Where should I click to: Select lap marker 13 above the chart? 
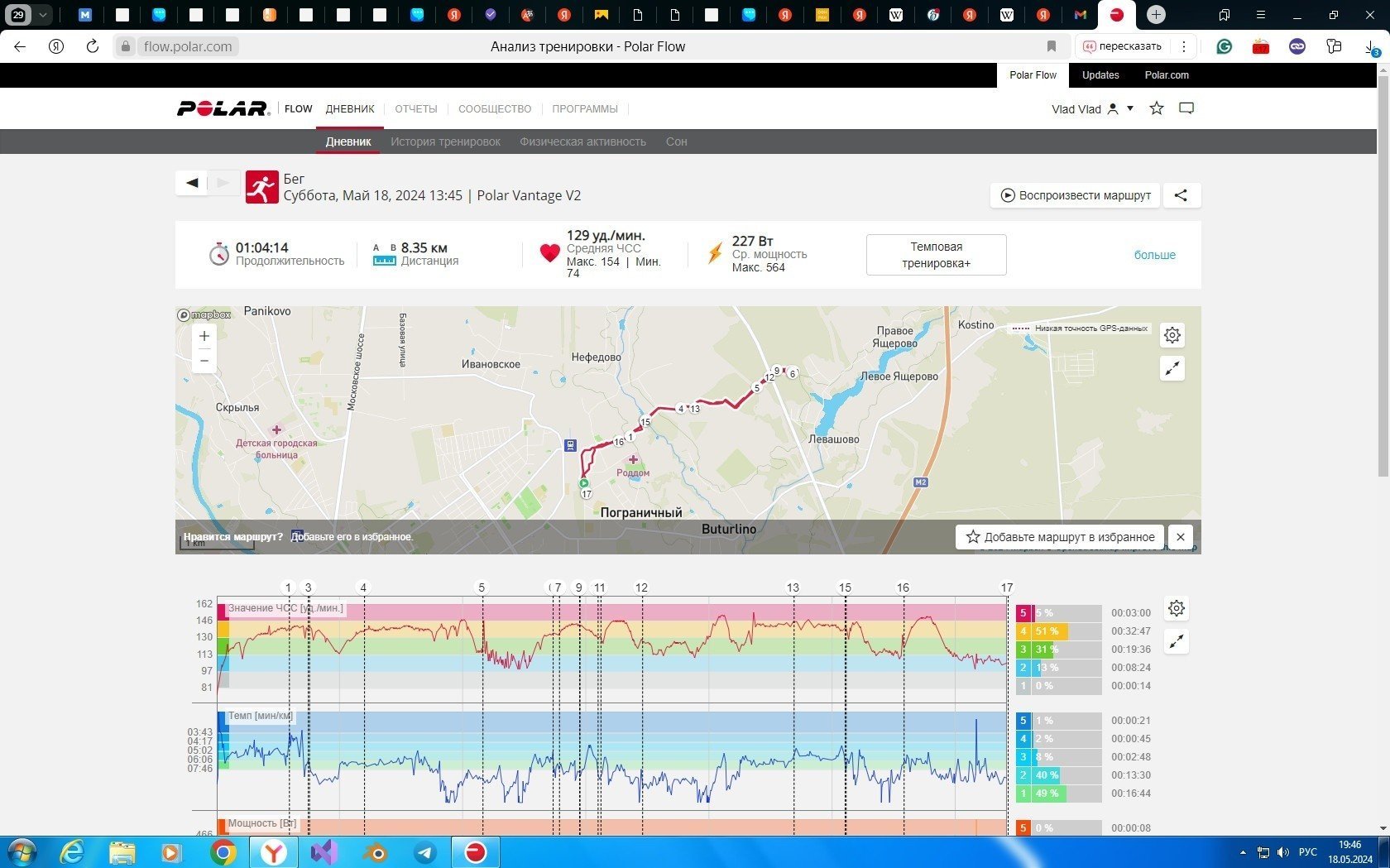[x=793, y=587]
